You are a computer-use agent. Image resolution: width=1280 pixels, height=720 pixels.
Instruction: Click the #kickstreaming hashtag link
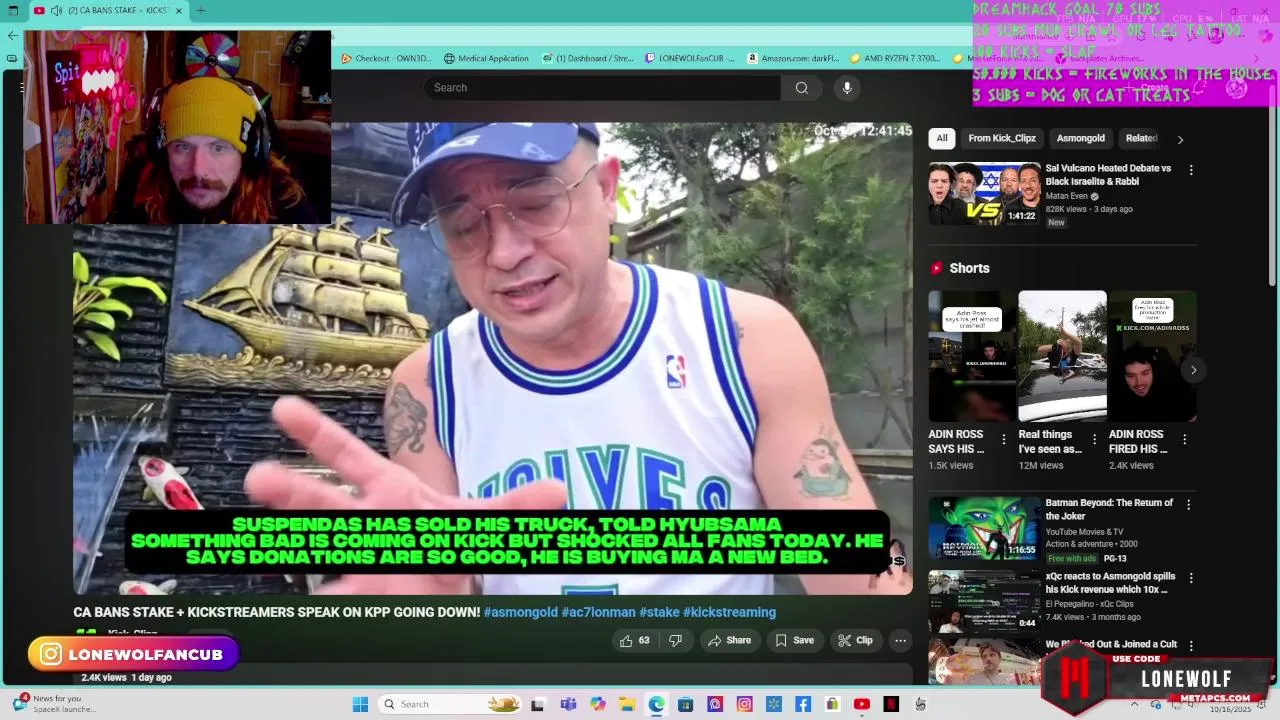(729, 612)
